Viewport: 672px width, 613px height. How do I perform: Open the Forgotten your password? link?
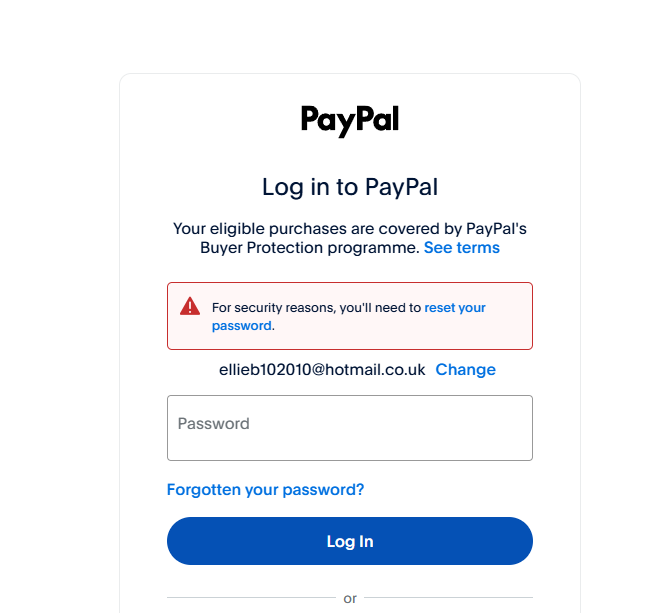point(265,490)
